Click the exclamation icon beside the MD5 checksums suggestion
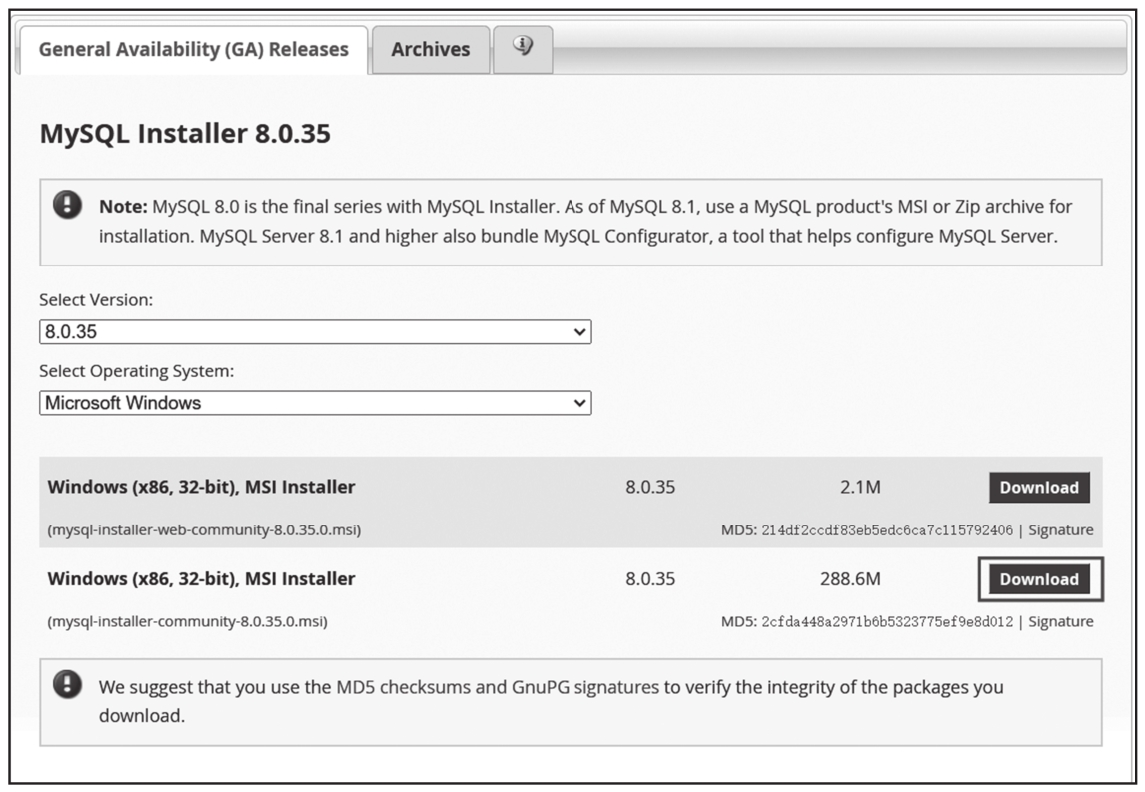 [67, 685]
